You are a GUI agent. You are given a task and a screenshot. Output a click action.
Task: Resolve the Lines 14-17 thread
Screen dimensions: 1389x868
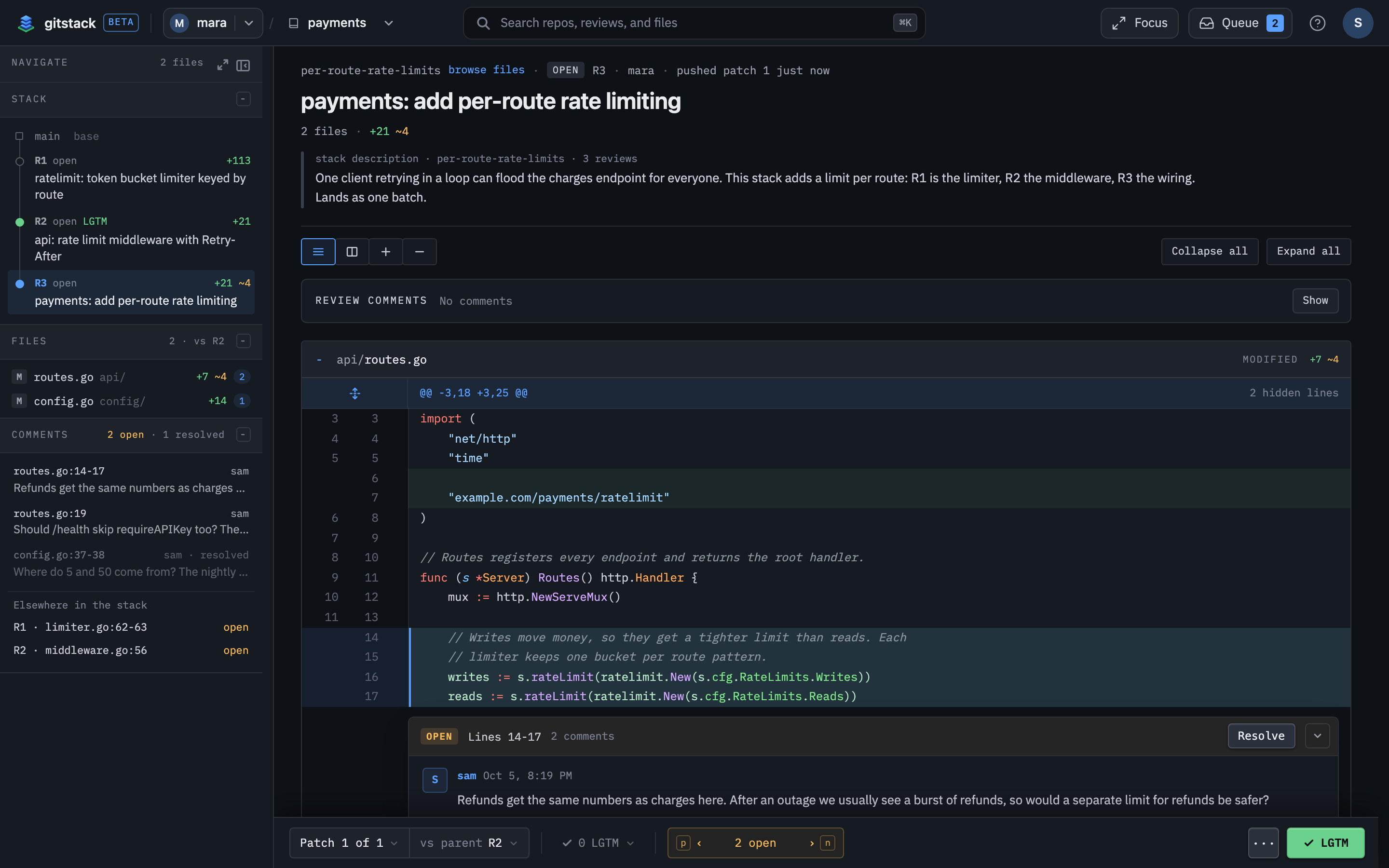[x=1261, y=736]
